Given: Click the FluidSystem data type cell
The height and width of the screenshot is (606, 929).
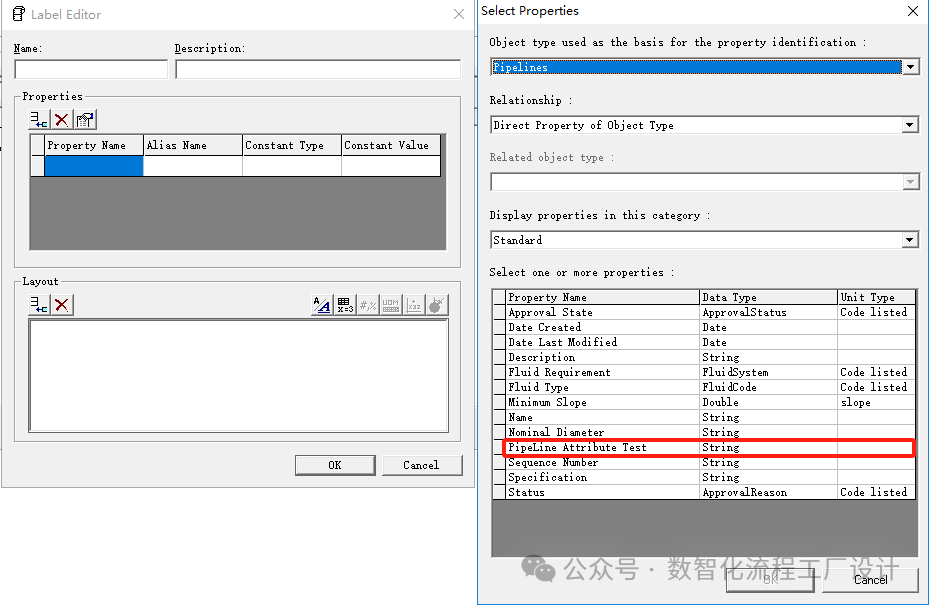Looking at the screenshot, I should pos(768,372).
